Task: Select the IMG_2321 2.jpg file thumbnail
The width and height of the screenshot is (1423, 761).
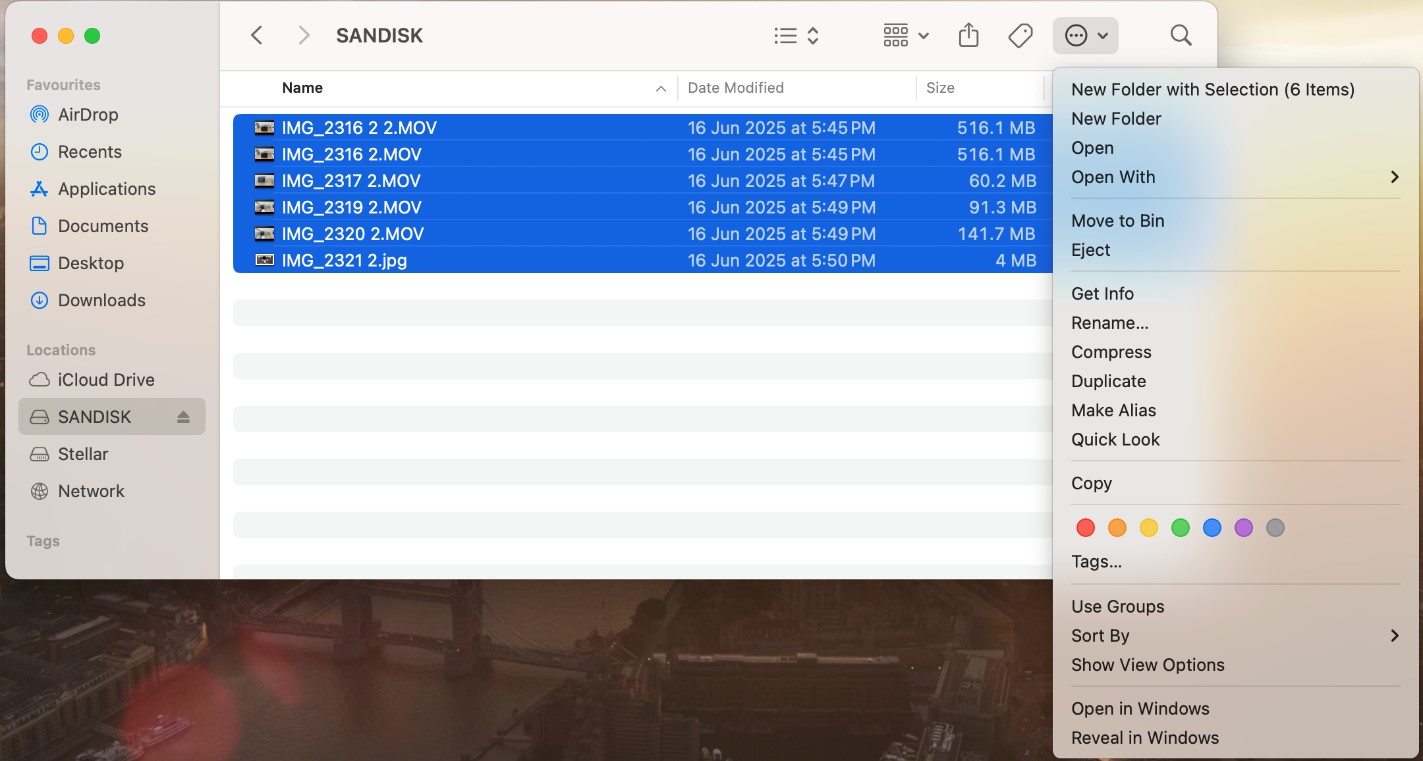Action: tap(264, 260)
